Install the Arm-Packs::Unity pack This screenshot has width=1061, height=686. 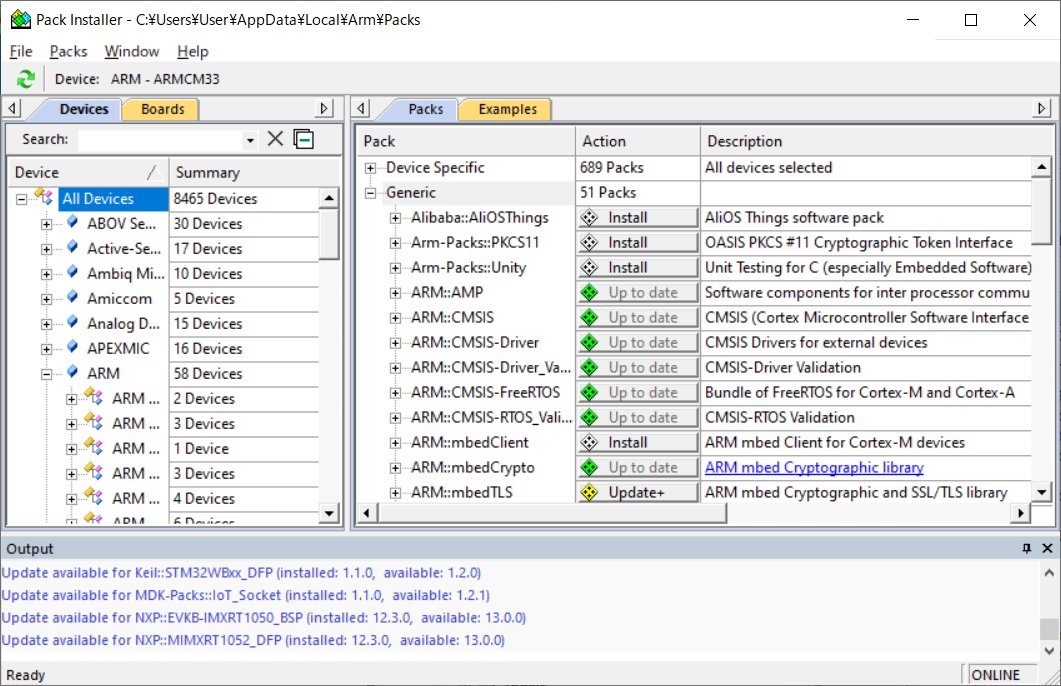[637, 267]
